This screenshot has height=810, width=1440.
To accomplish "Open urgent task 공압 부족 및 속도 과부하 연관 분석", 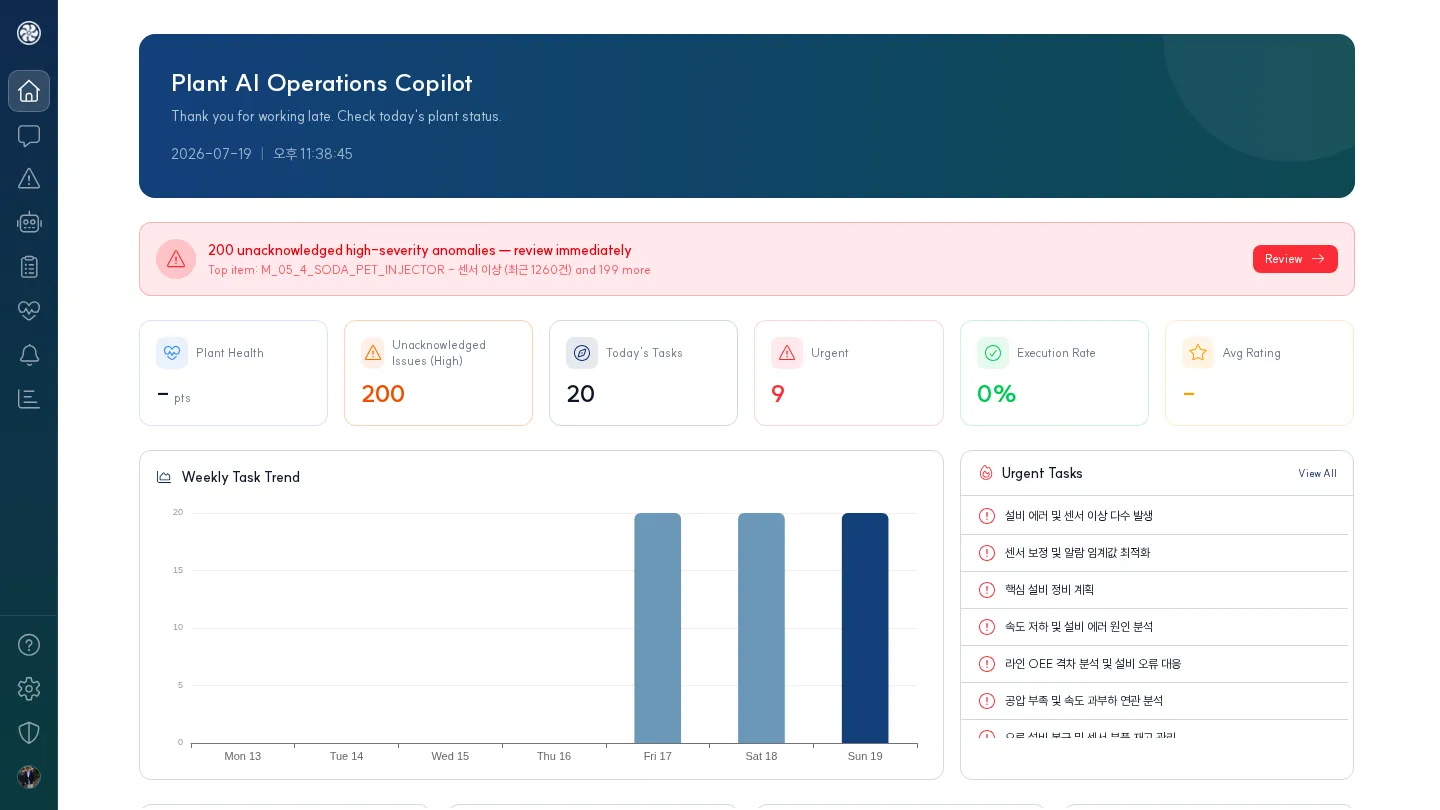I will click(x=1154, y=701).
